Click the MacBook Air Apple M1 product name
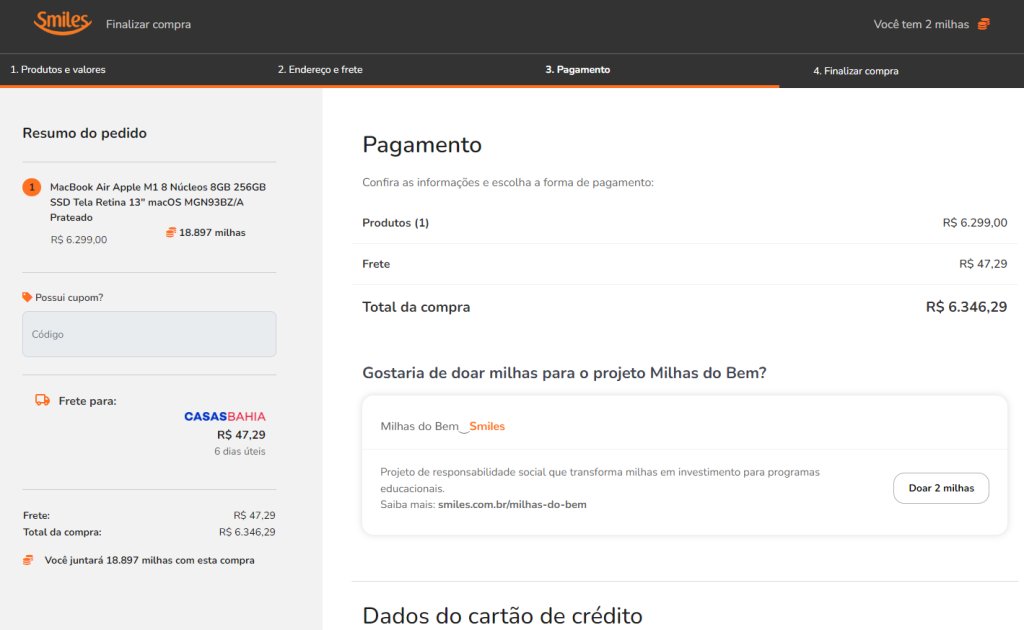1024x630 pixels. (x=158, y=202)
